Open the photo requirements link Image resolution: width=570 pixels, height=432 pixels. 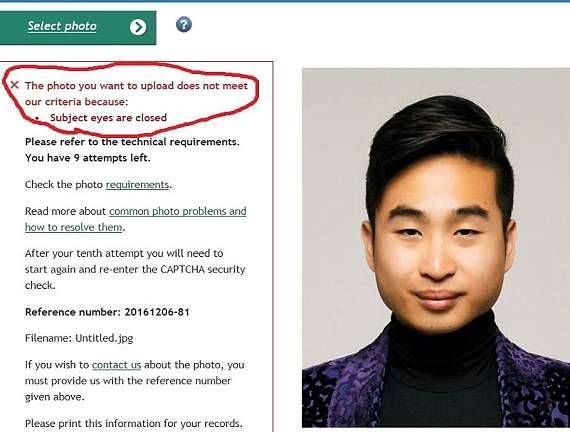(137, 185)
